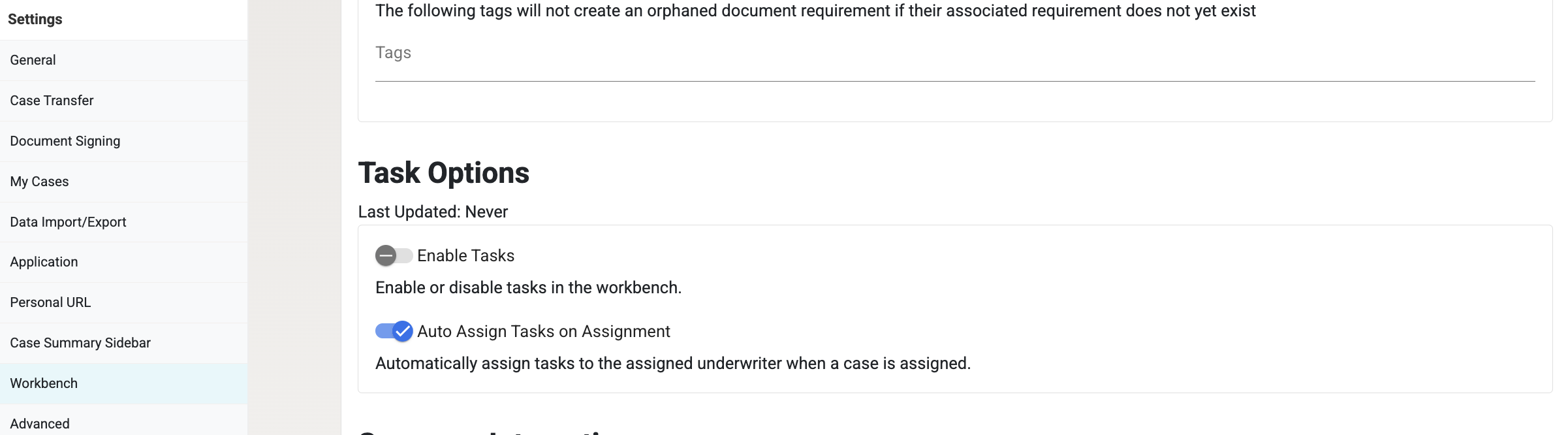The image size is (1568, 435).
Task: Click the checkmark knob of Auto Assign toggle
Action: (x=403, y=331)
